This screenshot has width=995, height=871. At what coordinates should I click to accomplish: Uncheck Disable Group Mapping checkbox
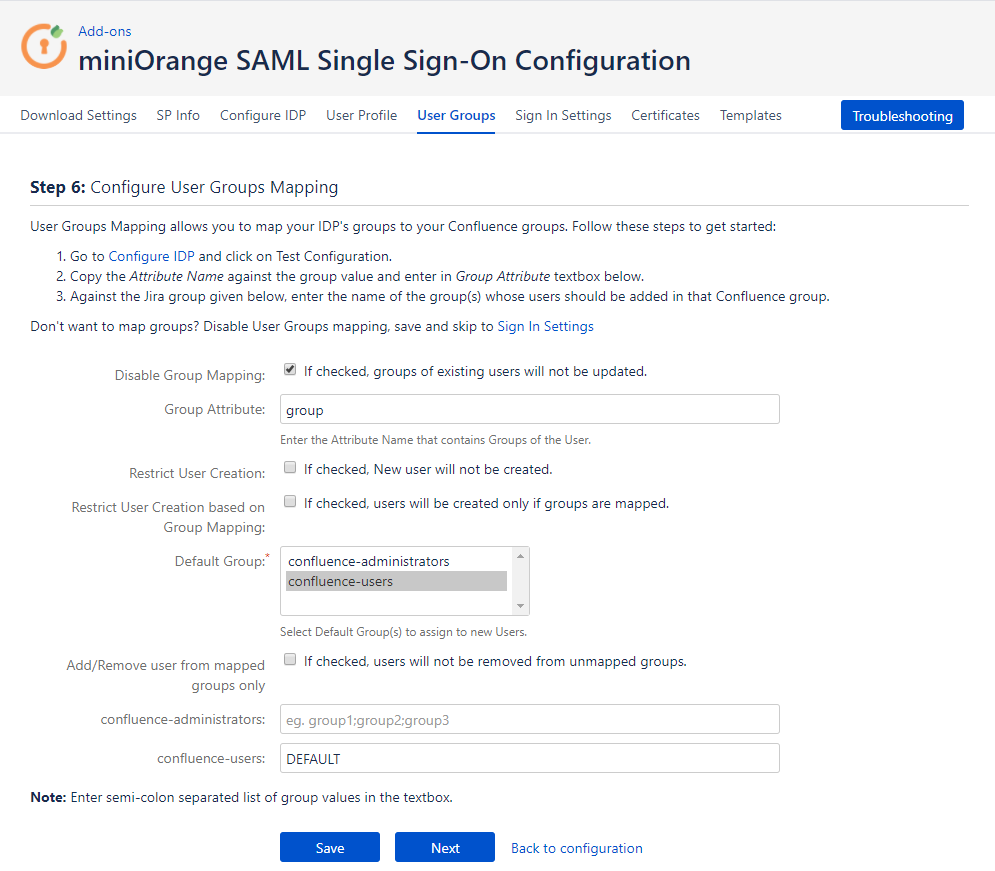[x=290, y=370]
